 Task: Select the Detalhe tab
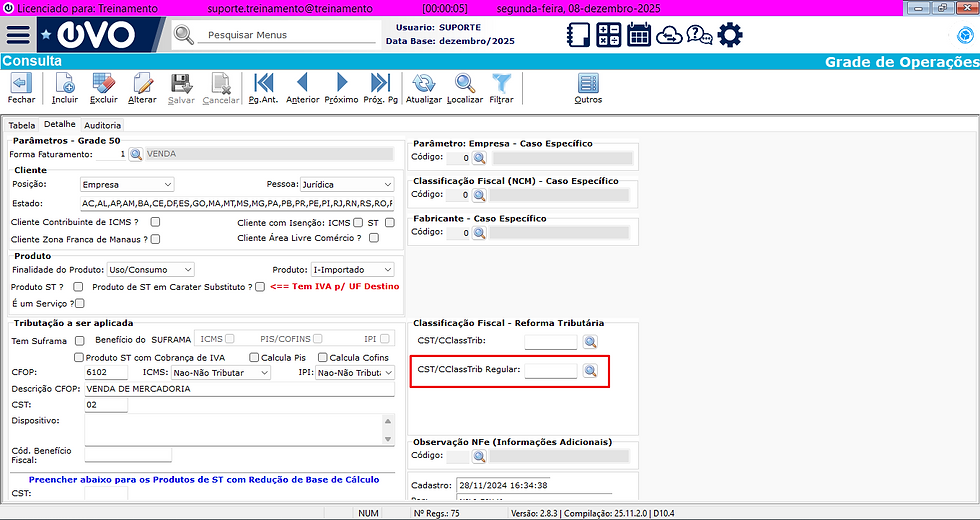point(59,124)
